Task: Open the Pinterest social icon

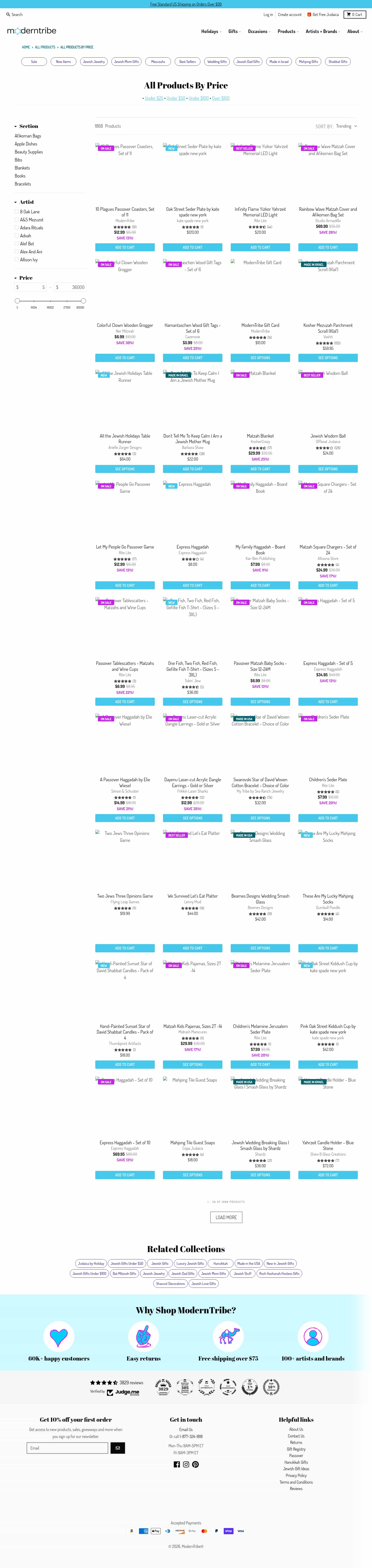Action: 195,1465
